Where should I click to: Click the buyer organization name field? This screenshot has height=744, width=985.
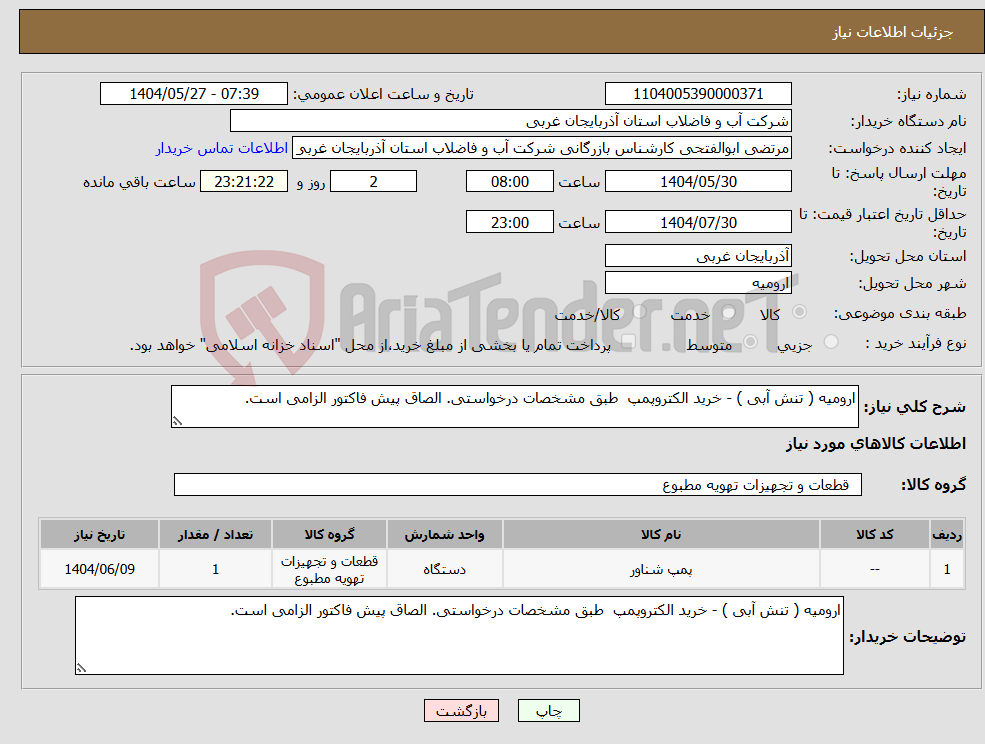click(511, 121)
